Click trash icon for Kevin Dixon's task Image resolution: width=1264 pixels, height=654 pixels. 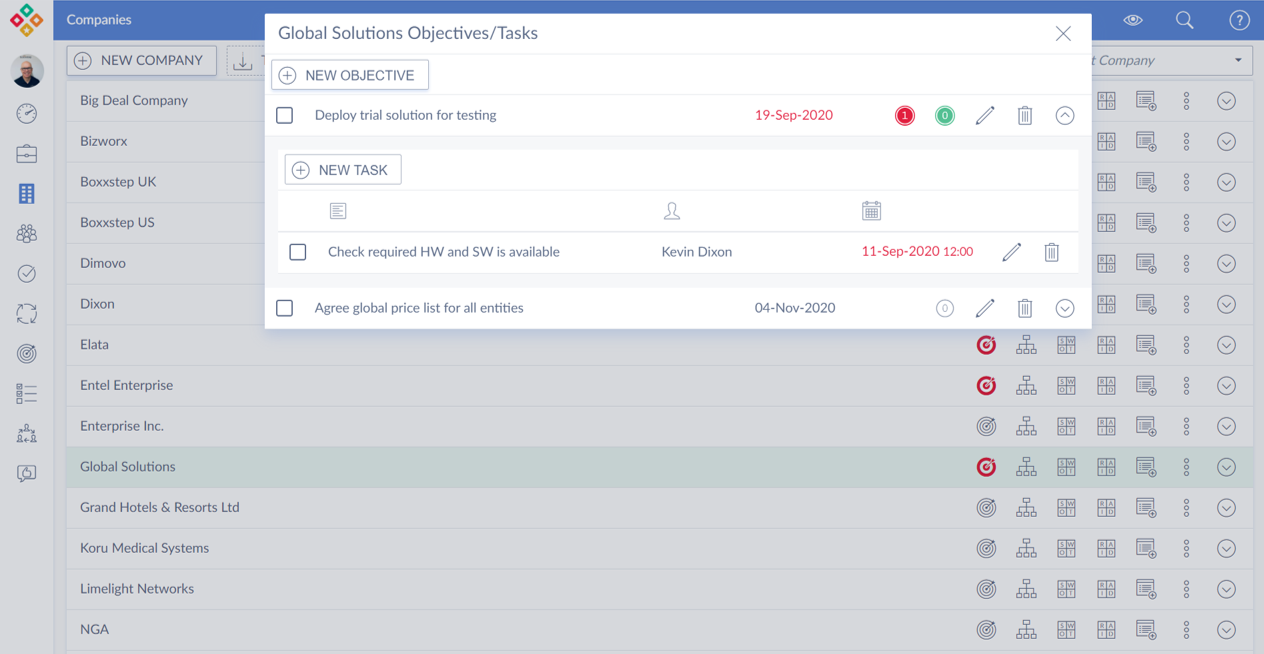coord(1052,252)
